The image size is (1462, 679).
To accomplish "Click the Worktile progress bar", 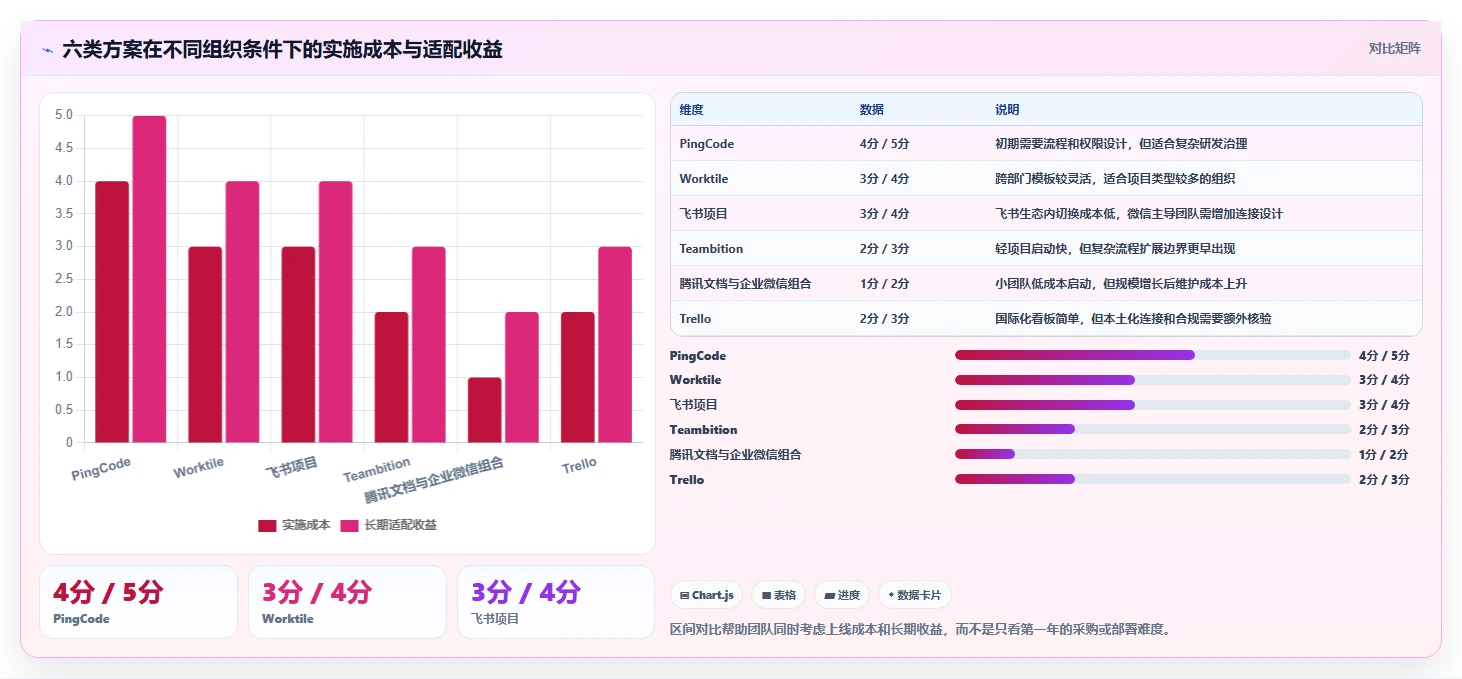I will coord(1152,380).
